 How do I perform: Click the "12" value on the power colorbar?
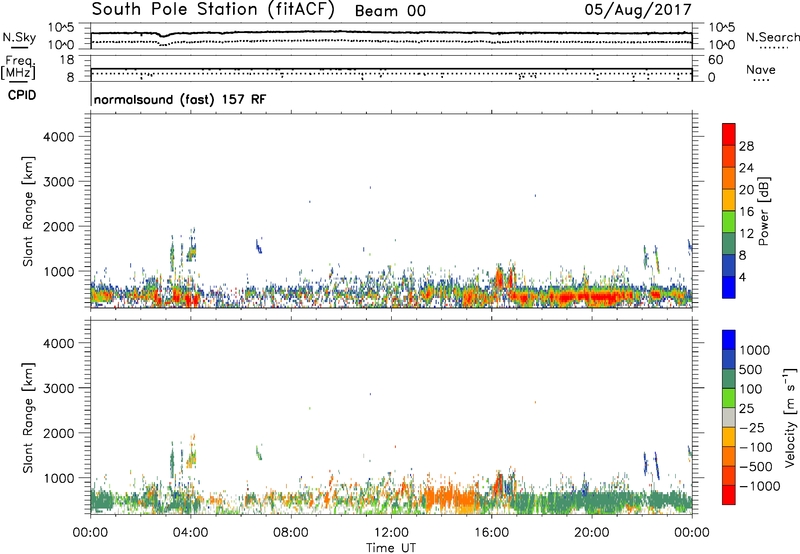(x=746, y=234)
